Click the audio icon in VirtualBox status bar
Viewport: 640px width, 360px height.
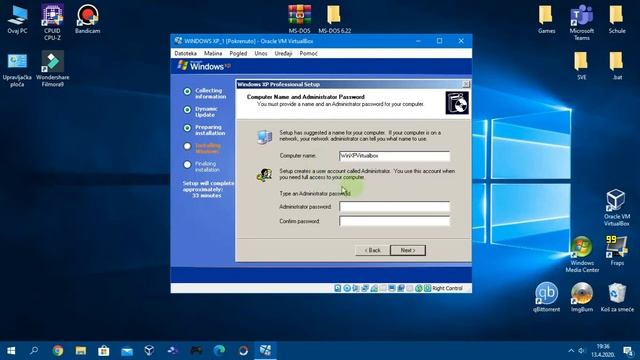(x=356, y=288)
